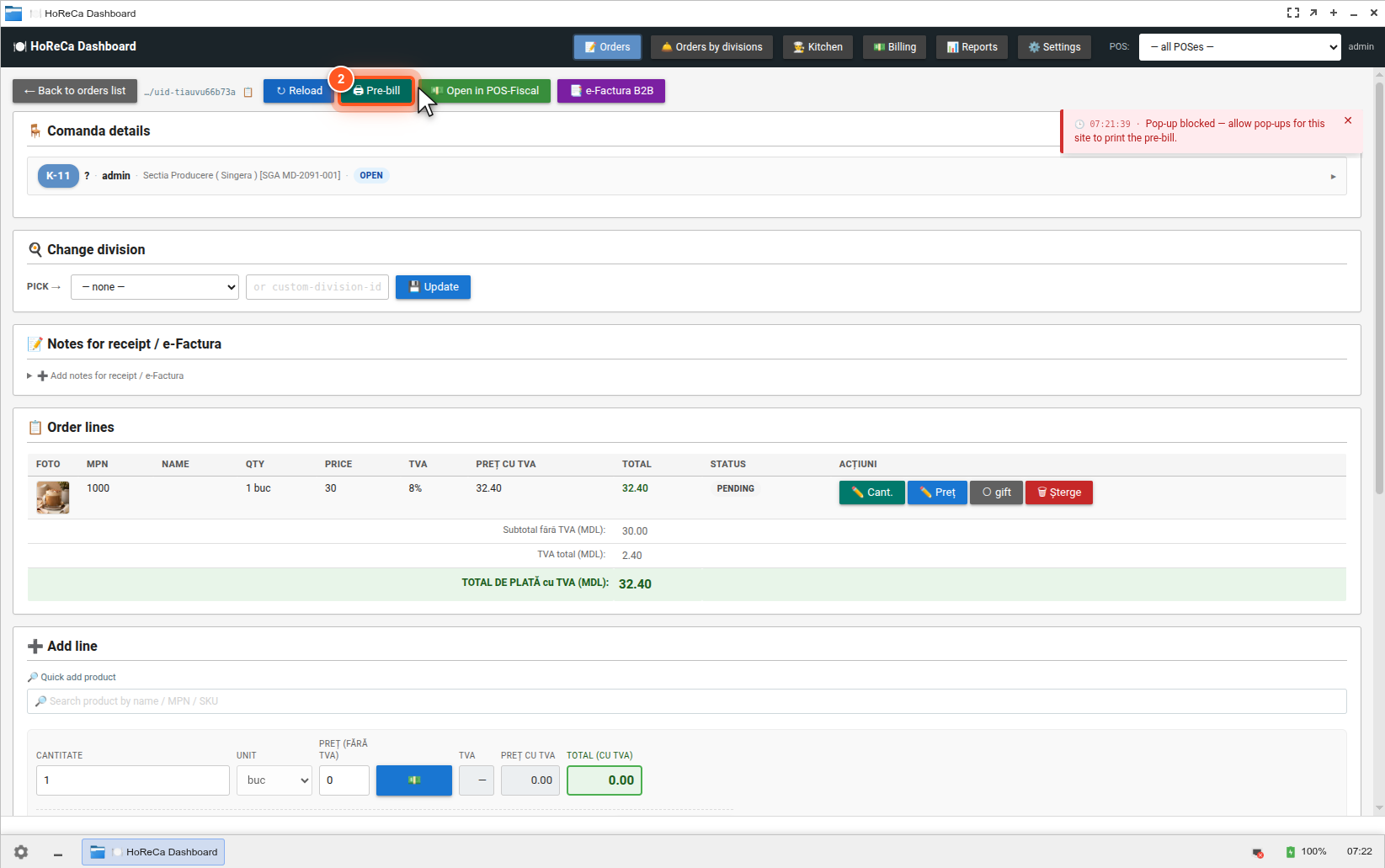Viewport: 1385px width, 868px height.
Task: Reload the order page
Action: 299,91
